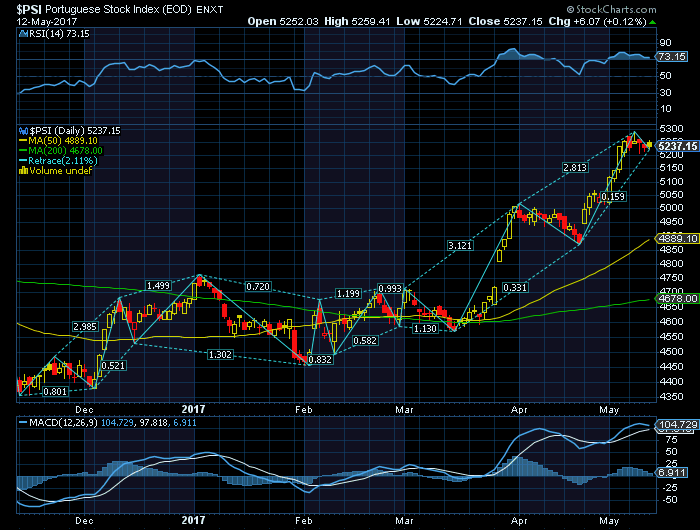The image size is (700, 530).
Task: Click the MACD signal 97.818 legend value
Action: (x=153, y=422)
